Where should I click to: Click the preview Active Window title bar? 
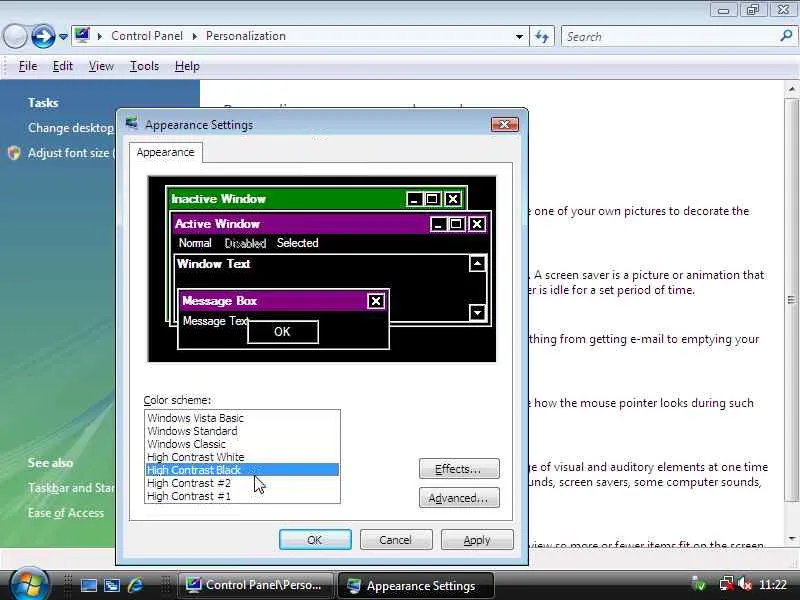tap(330, 224)
